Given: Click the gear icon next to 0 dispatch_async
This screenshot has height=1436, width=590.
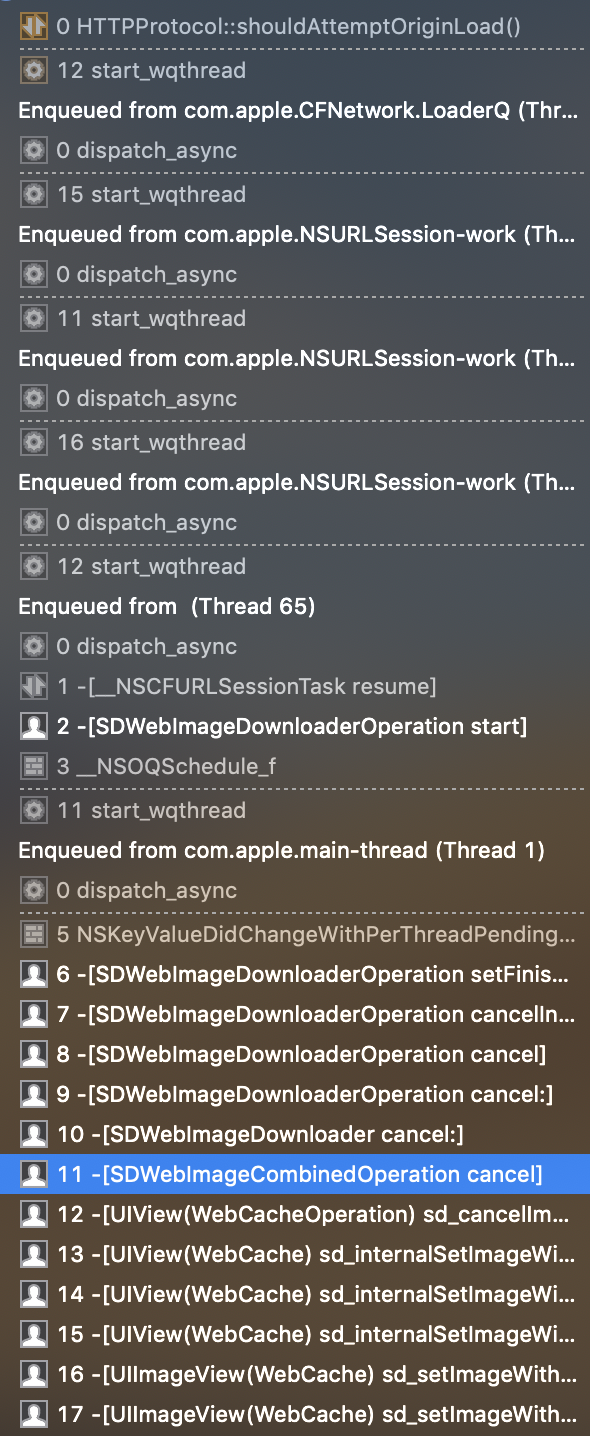Looking at the screenshot, I should (x=33, y=150).
